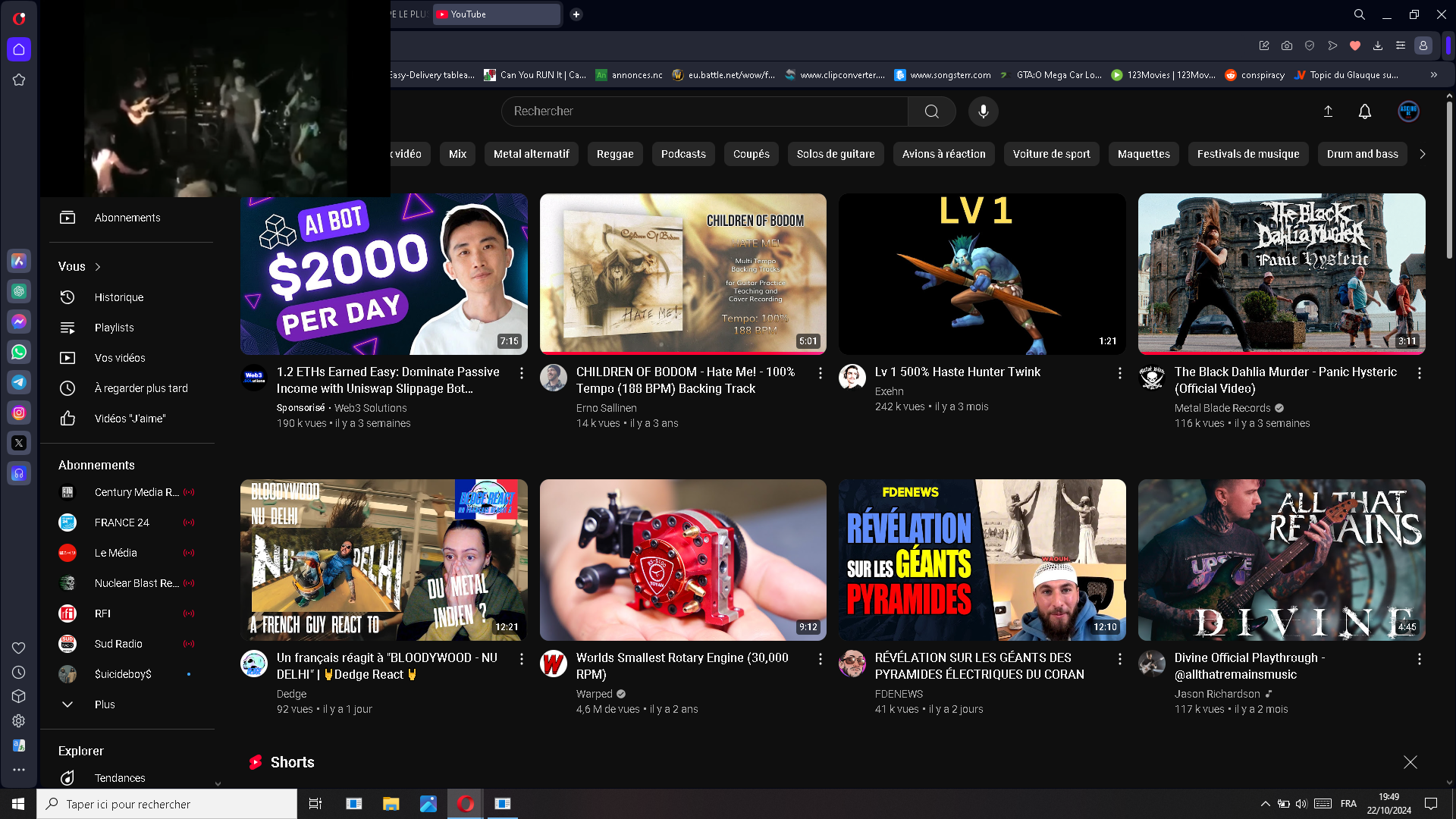Open the Dedge channel name link

click(291, 694)
